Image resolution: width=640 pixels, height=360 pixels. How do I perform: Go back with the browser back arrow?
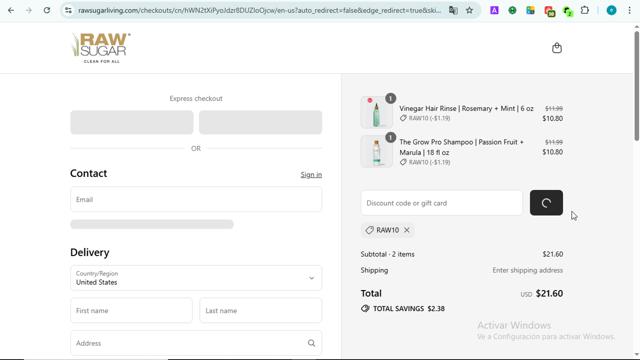[x=11, y=10]
